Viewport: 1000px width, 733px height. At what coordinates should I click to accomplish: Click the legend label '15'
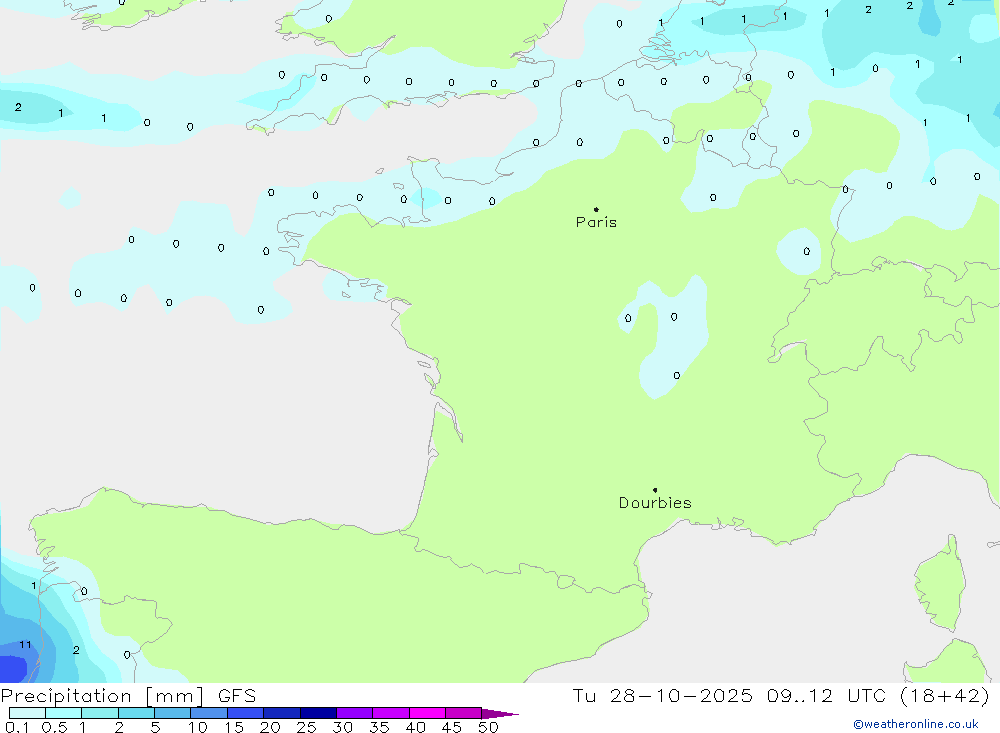(234, 727)
